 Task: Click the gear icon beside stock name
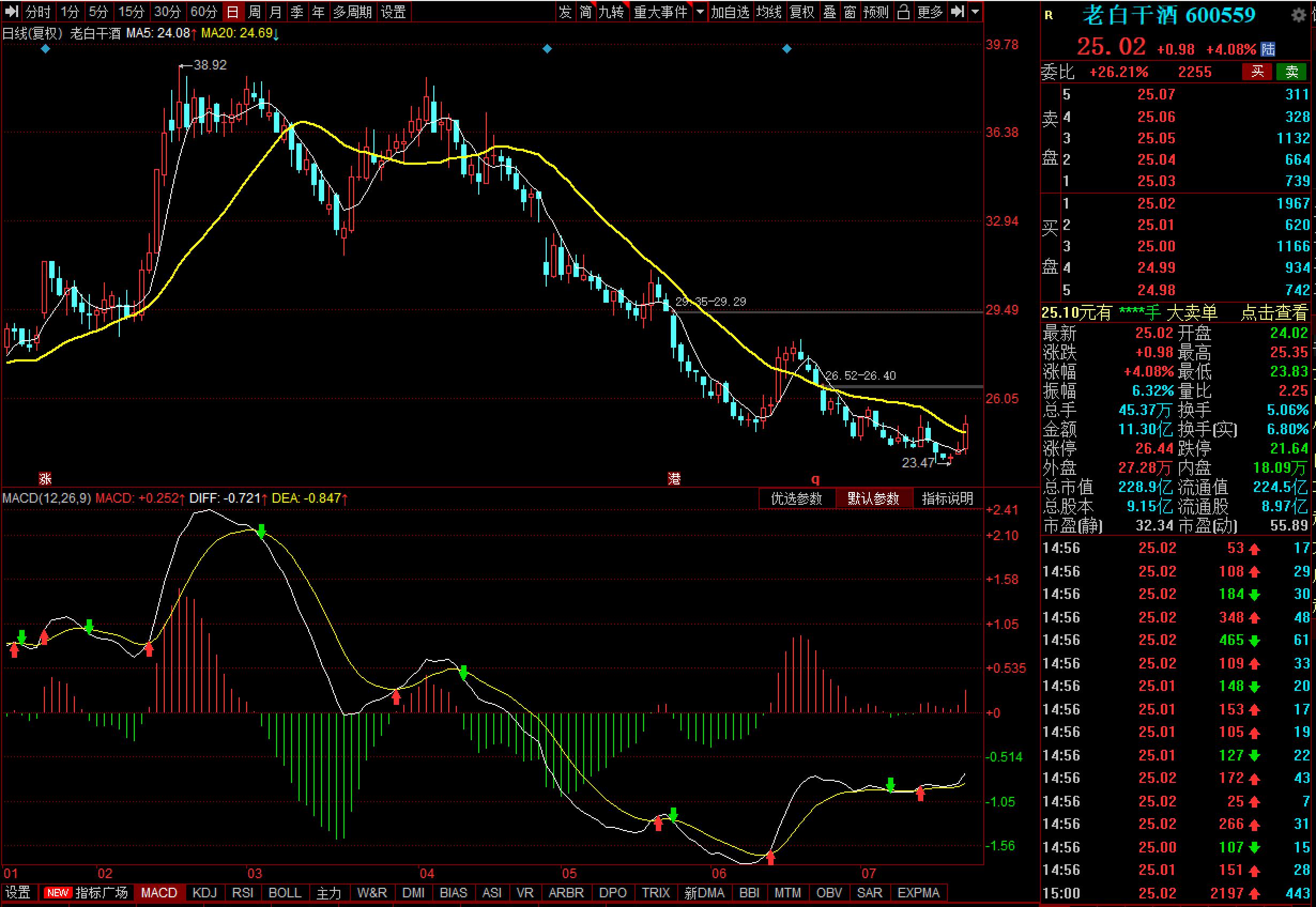coord(1298,16)
